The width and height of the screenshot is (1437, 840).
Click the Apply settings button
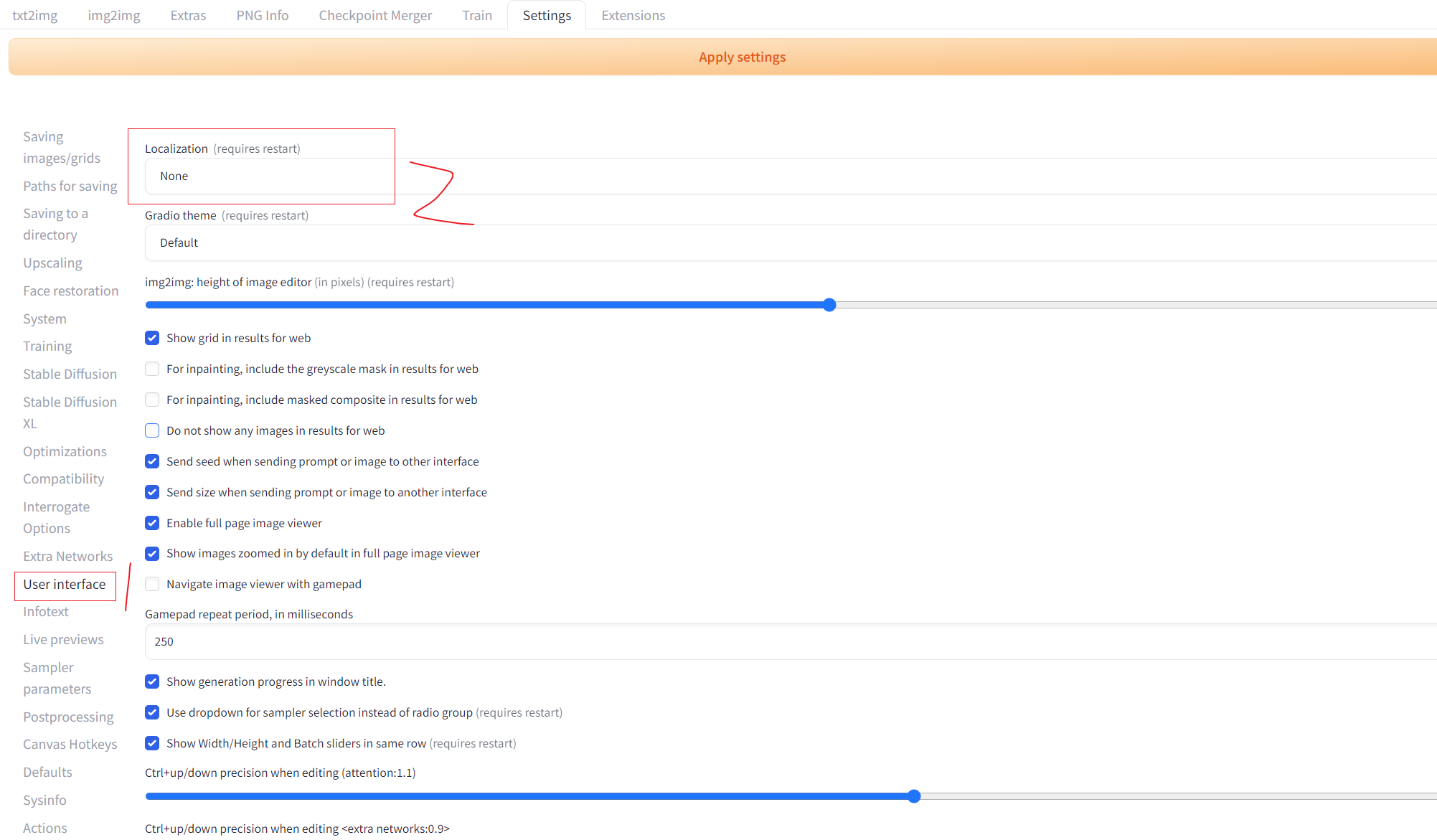click(742, 57)
